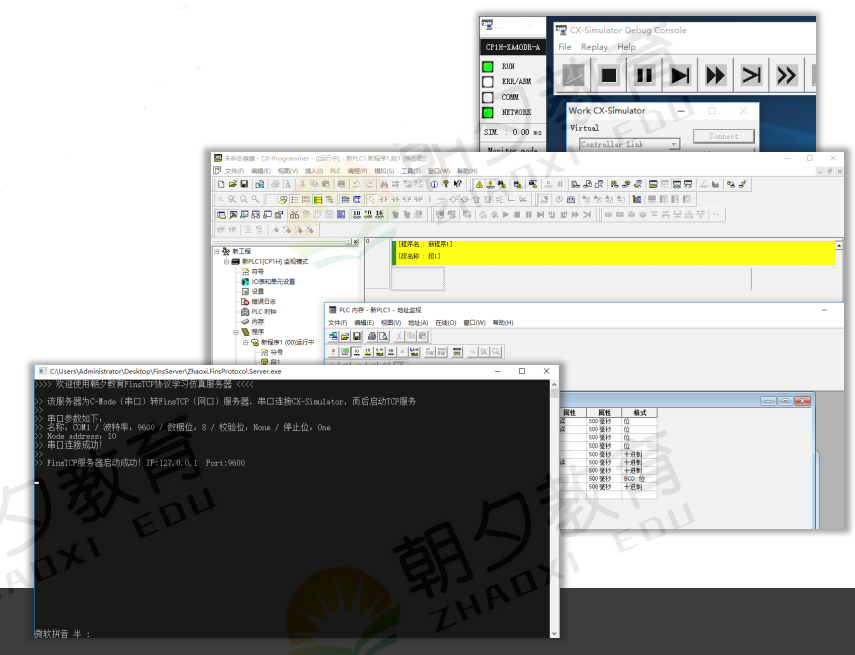Click the Open folder icon in the PLC memory window
The height and width of the screenshot is (655, 855).
pos(345,336)
